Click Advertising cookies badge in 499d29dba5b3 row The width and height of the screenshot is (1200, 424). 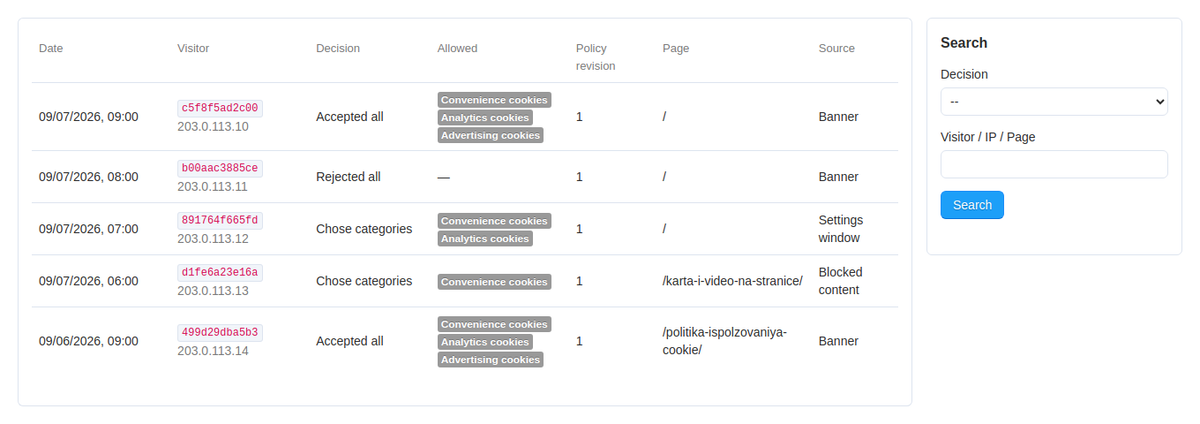[490, 359]
